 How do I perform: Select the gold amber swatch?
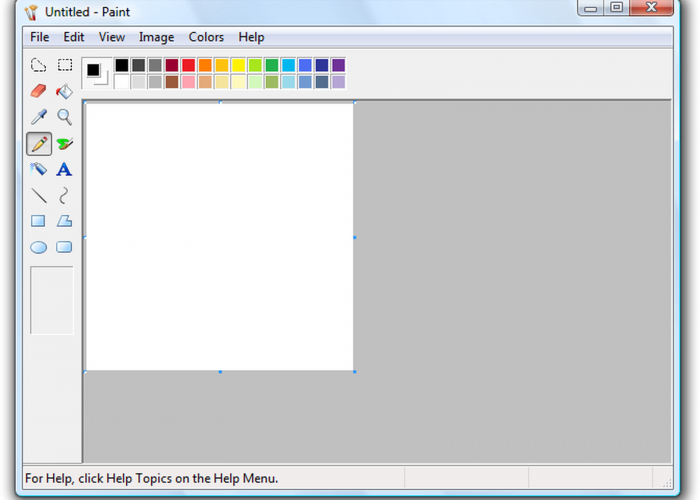pos(222,65)
